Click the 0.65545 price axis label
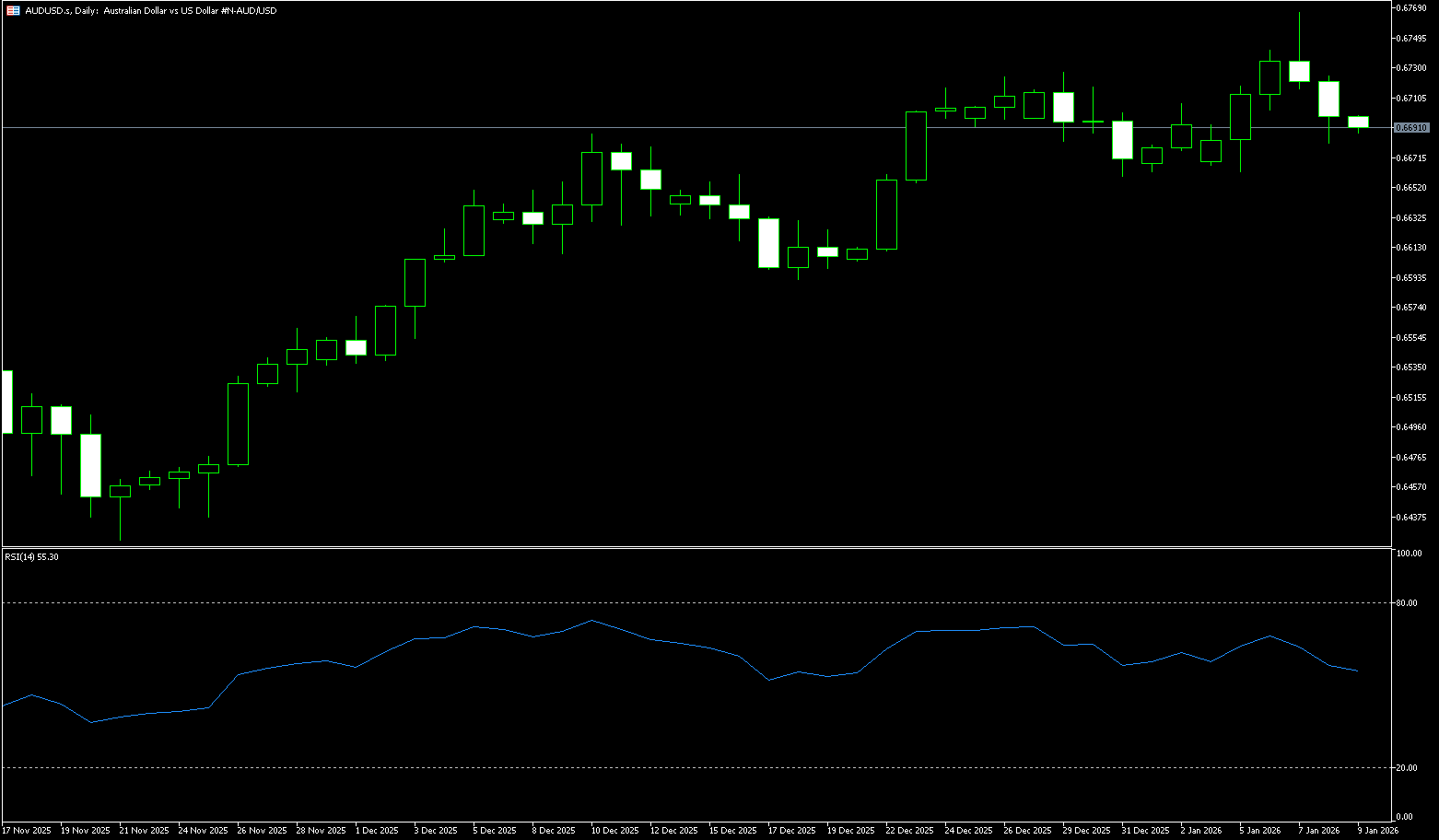The width and height of the screenshot is (1439, 840). pyautogui.click(x=1411, y=337)
